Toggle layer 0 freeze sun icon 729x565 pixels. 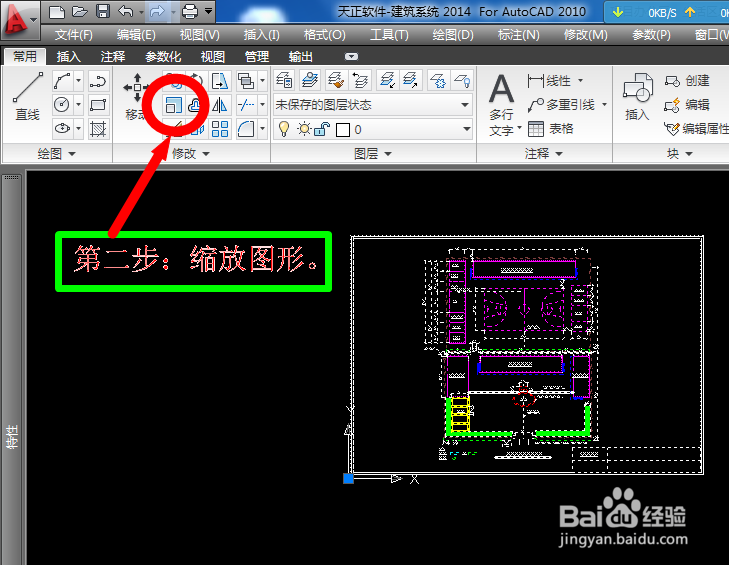(304, 129)
